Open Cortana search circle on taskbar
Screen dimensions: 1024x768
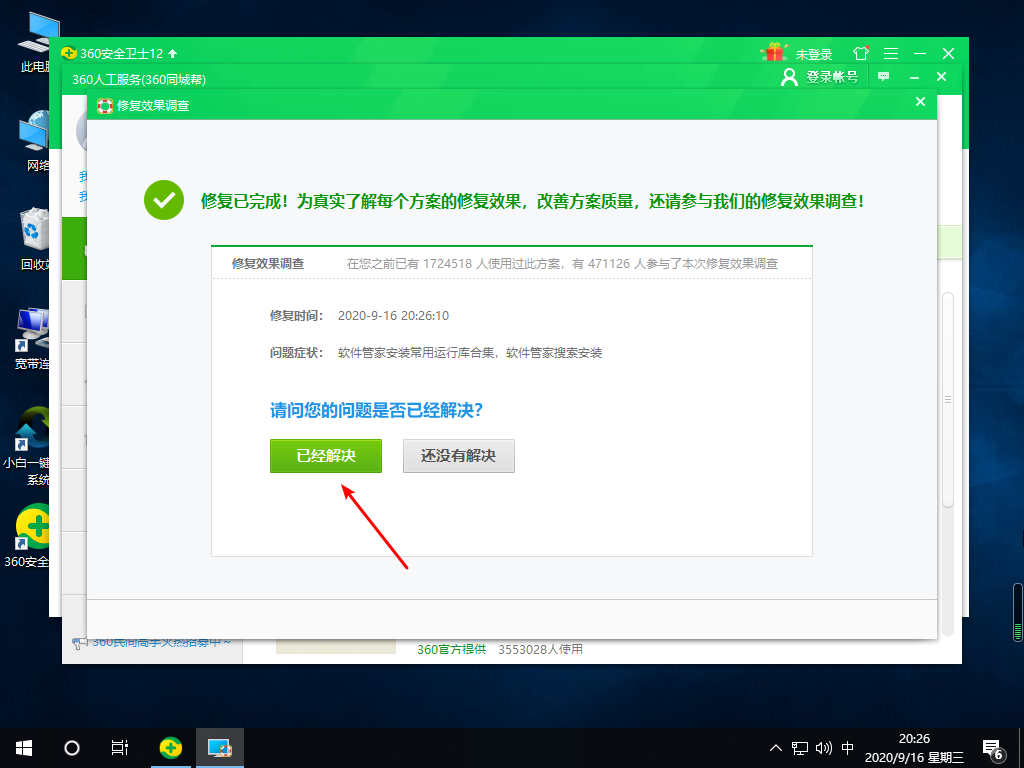(x=72, y=747)
